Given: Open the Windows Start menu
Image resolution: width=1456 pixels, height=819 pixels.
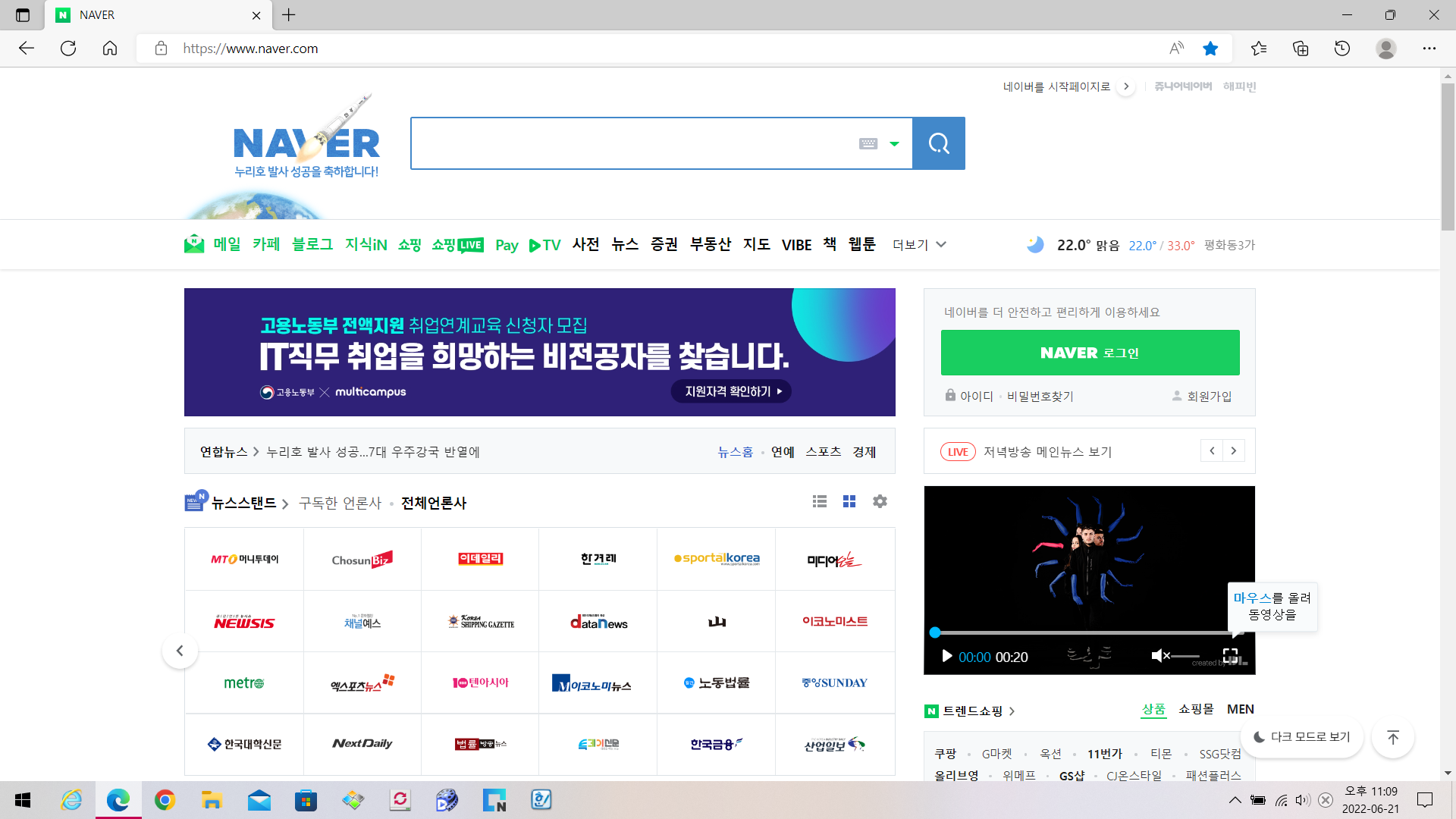Looking at the screenshot, I should pyautogui.click(x=23, y=800).
